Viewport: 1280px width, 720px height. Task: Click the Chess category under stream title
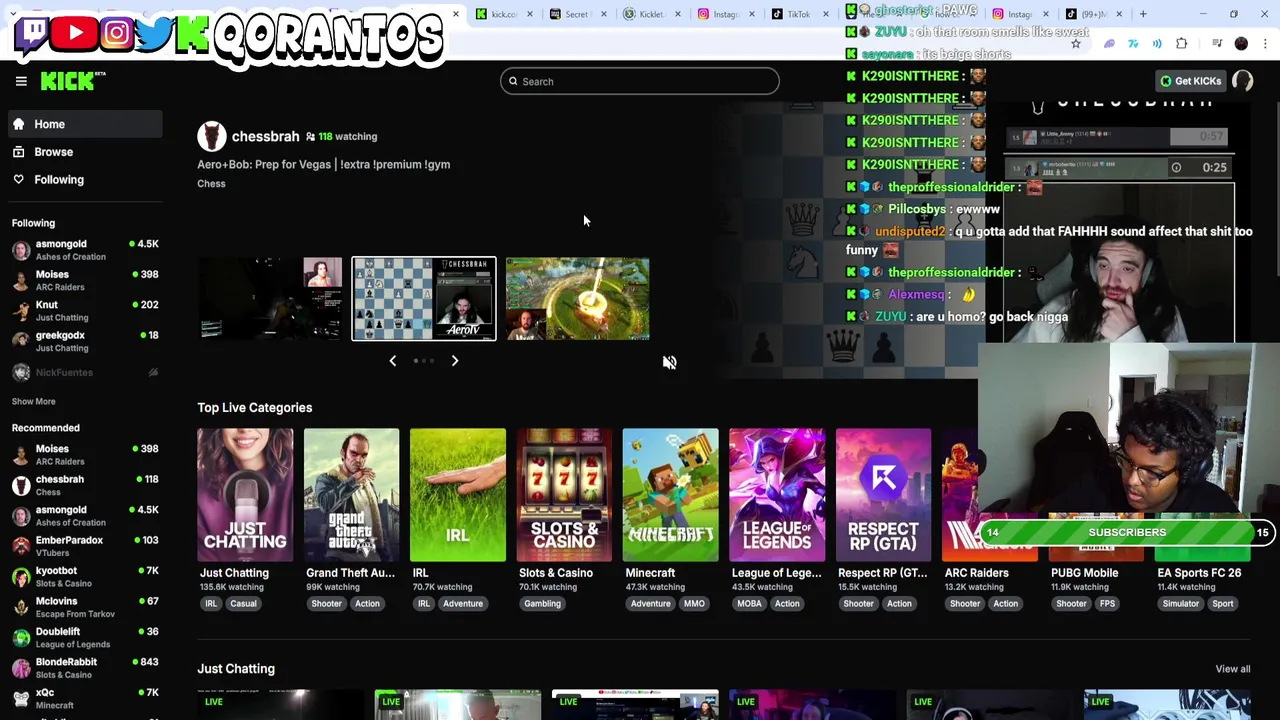tap(211, 184)
